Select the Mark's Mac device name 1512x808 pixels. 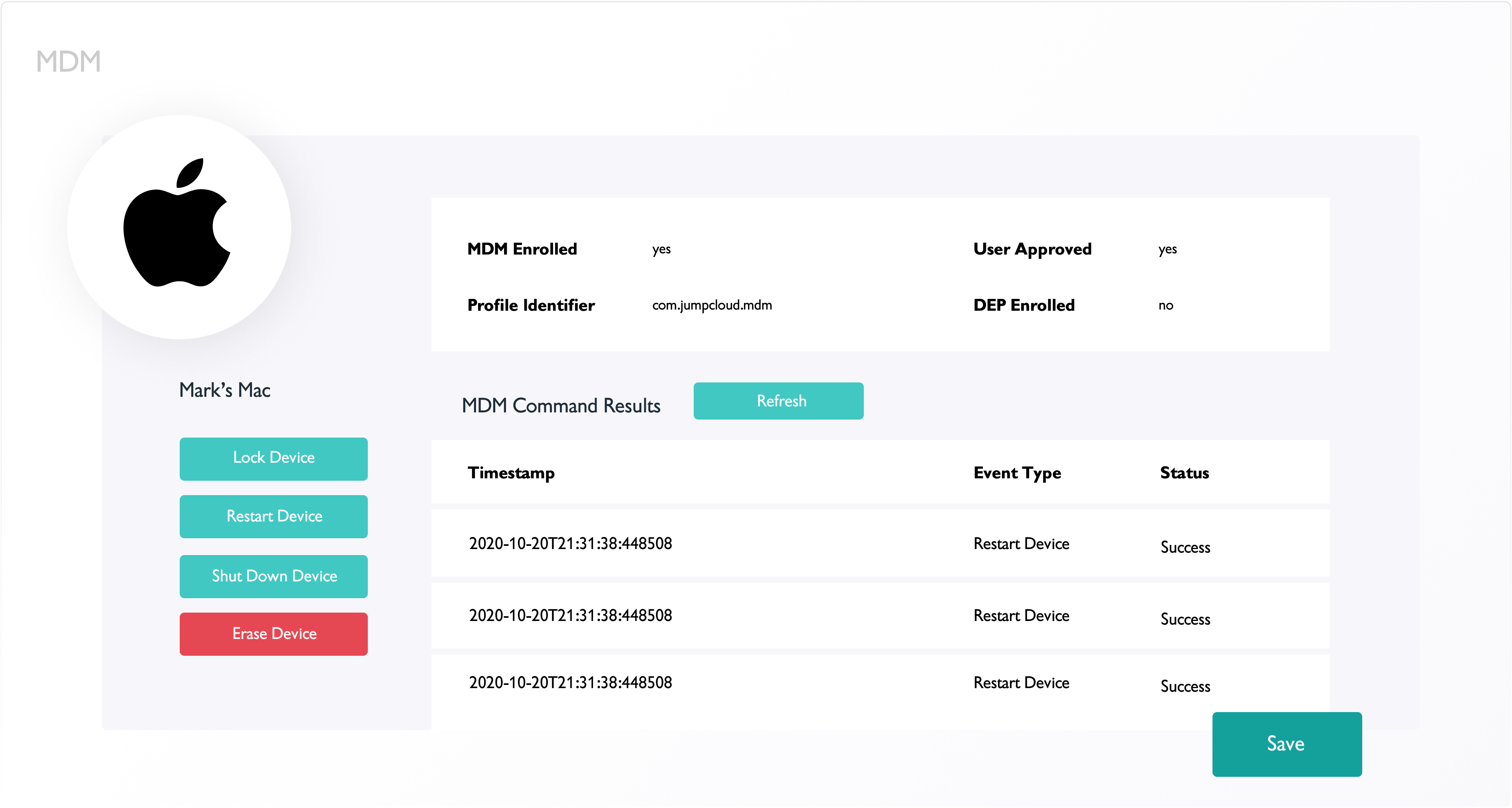(x=224, y=390)
